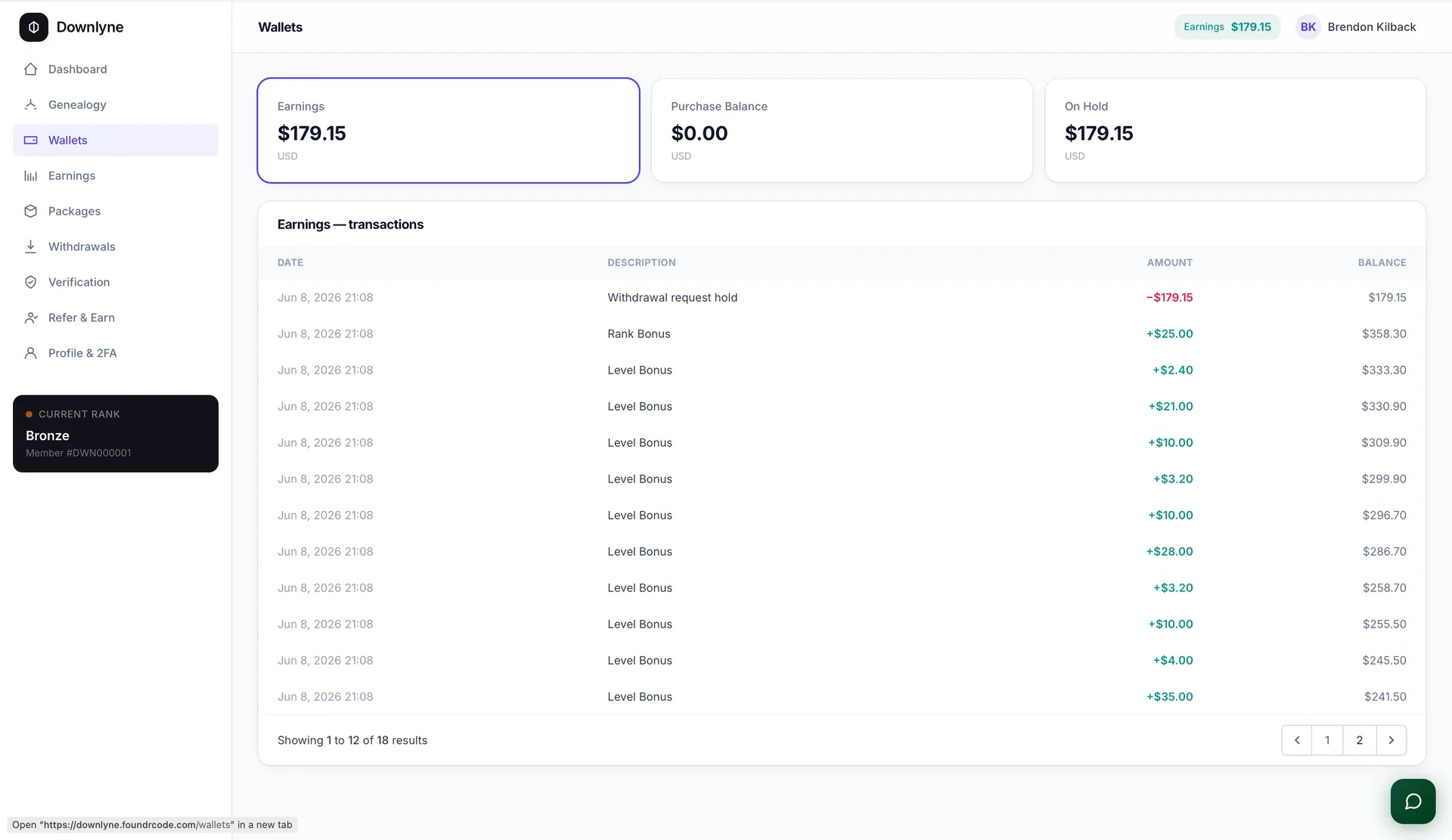Go to page 1 of transactions
The width and height of the screenshot is (1452, 840).
[x=1327, y=740]
